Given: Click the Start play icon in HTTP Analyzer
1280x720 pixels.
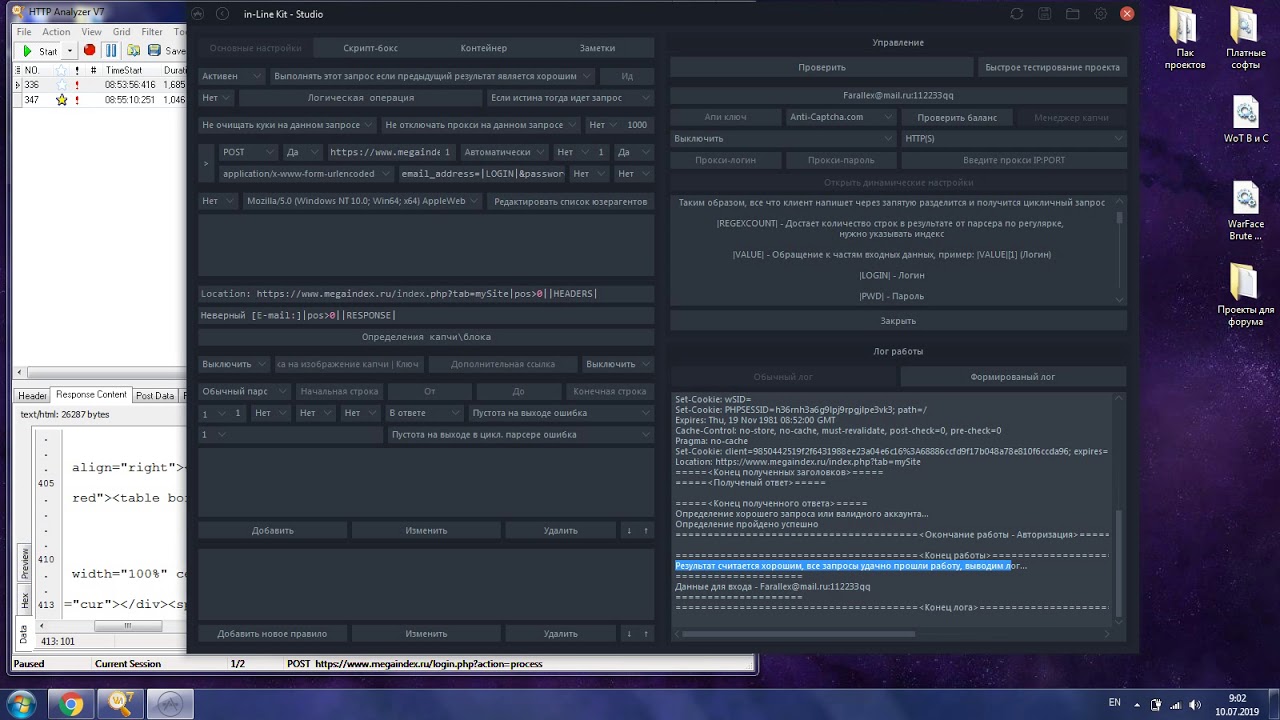Looking at the screenshot, I should pos(27,51).
